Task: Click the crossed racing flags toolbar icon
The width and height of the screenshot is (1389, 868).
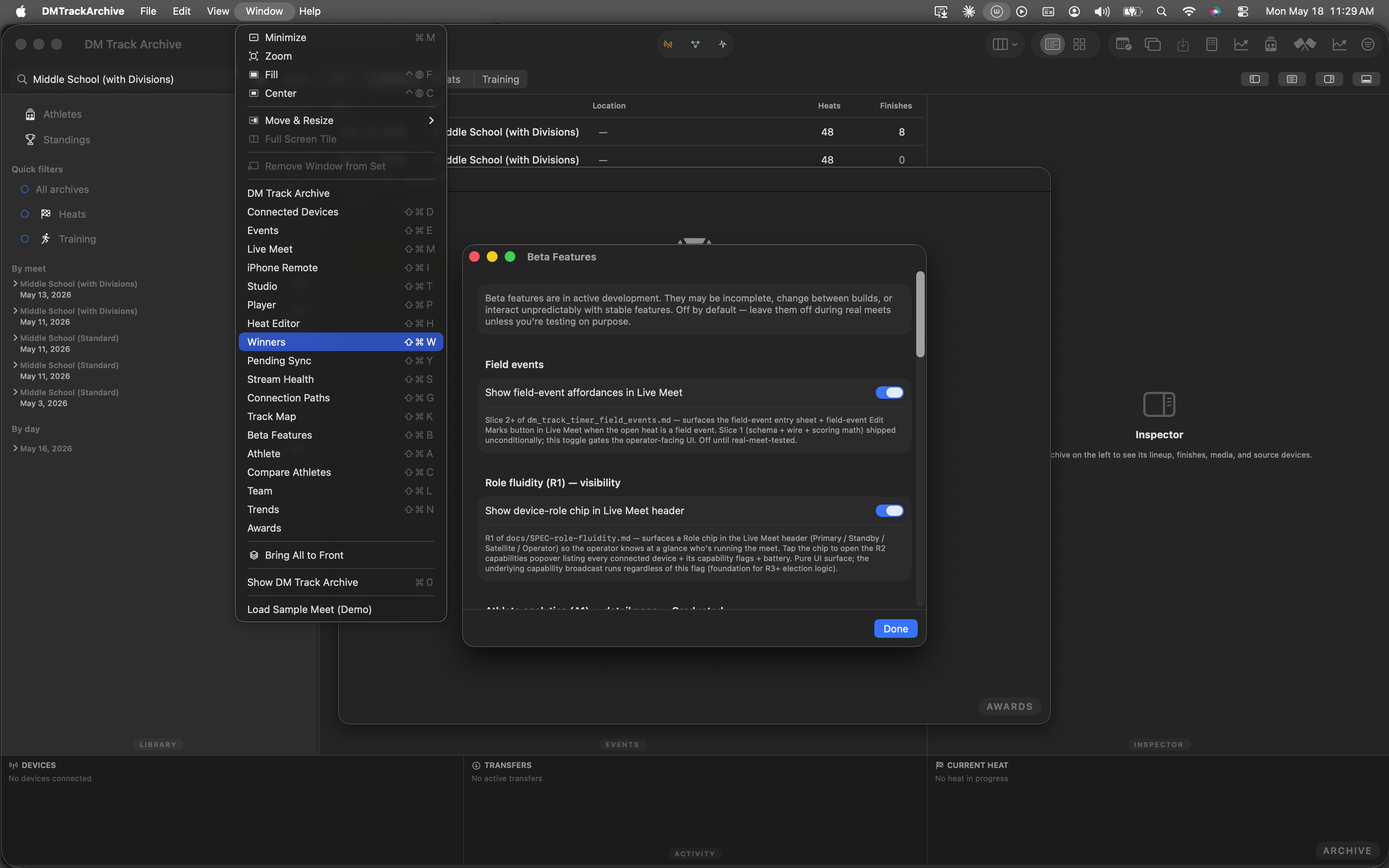Action: tap(1305, 44)
